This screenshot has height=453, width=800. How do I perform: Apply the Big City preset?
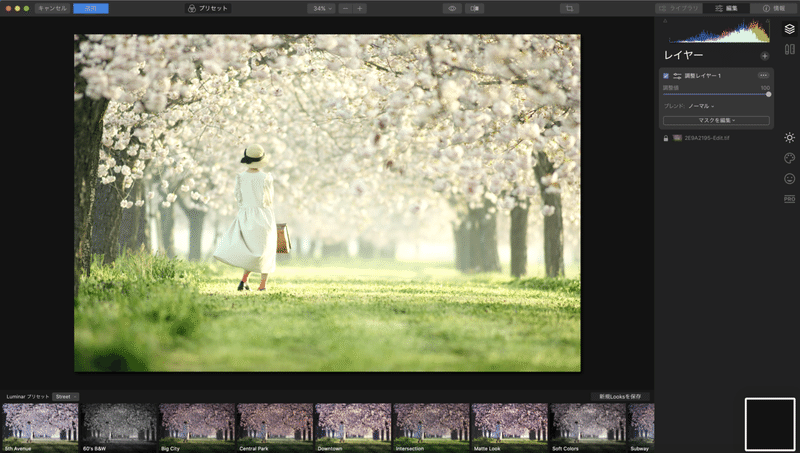point(197,427)
